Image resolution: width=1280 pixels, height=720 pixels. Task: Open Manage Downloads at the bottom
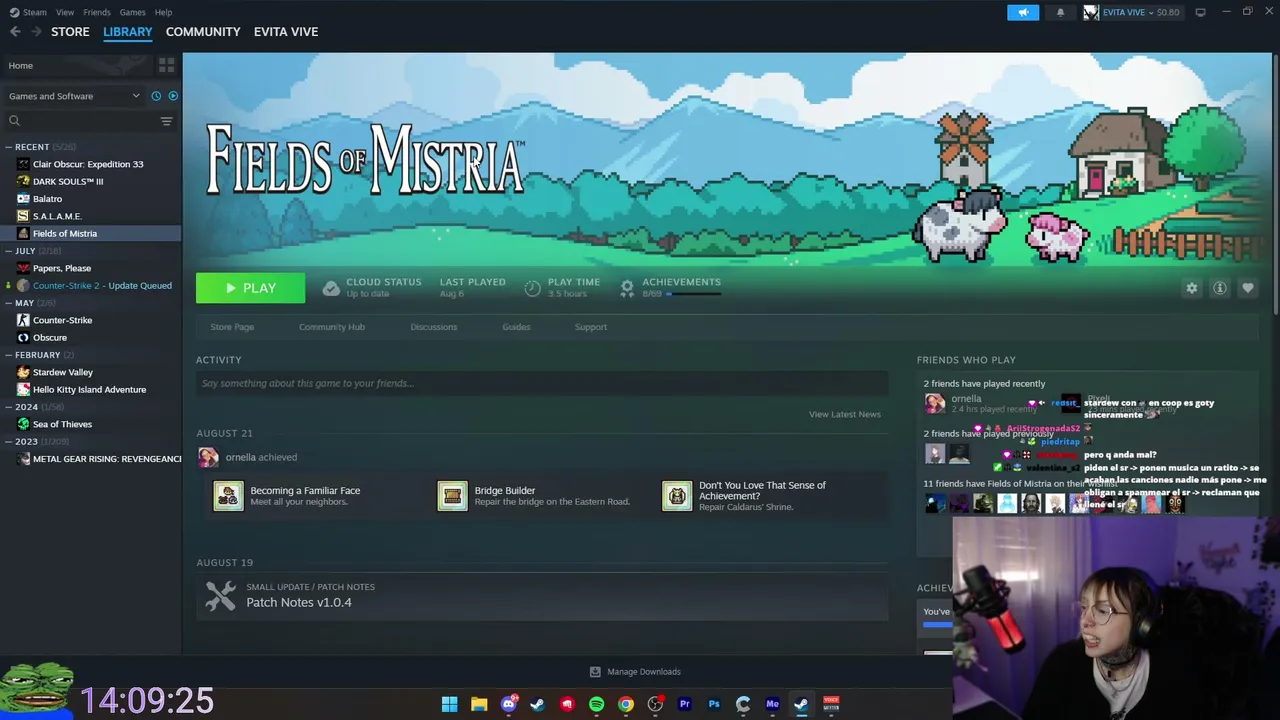click(635, 672)
